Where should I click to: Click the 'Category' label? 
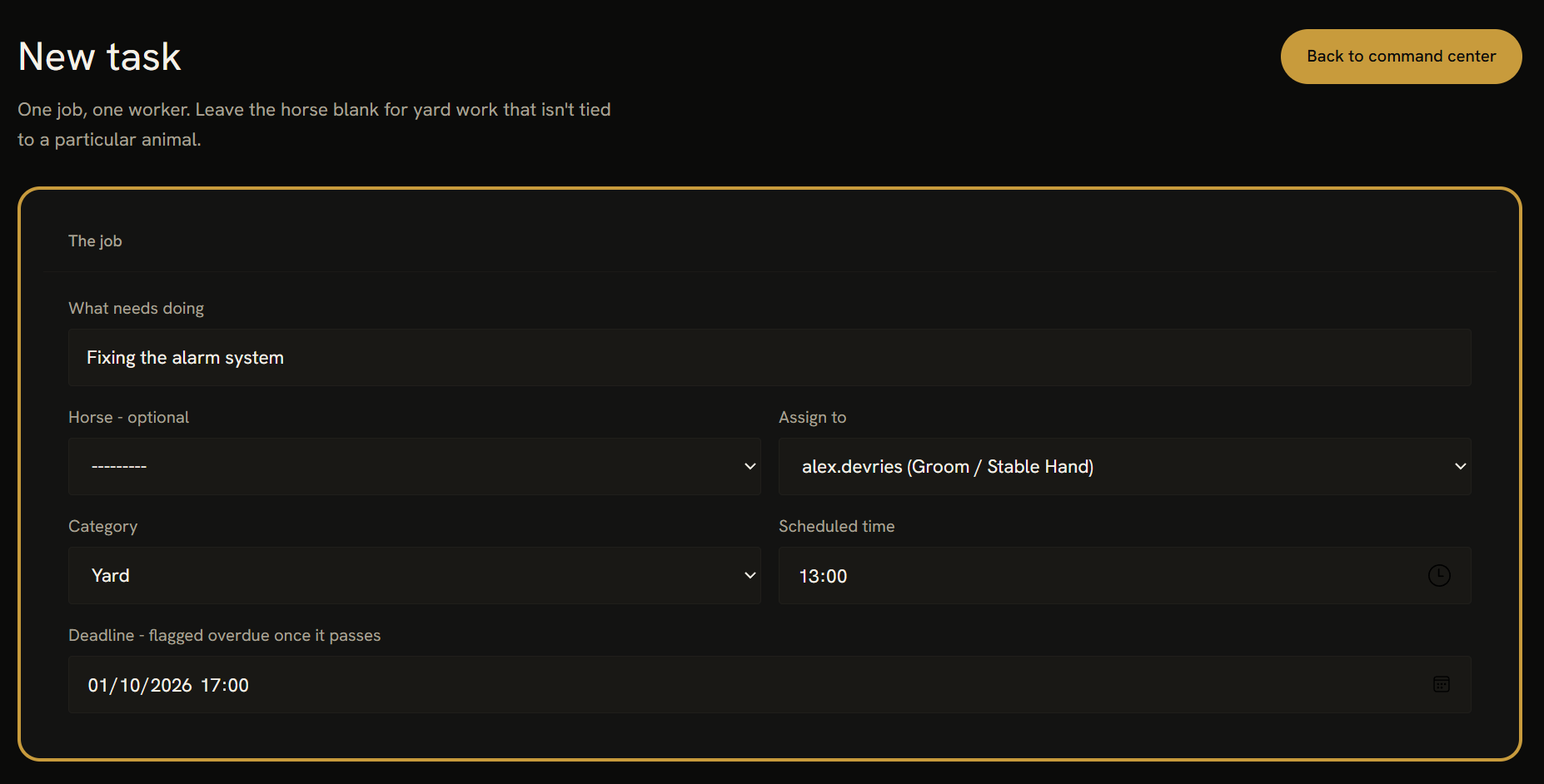[102, 526]
